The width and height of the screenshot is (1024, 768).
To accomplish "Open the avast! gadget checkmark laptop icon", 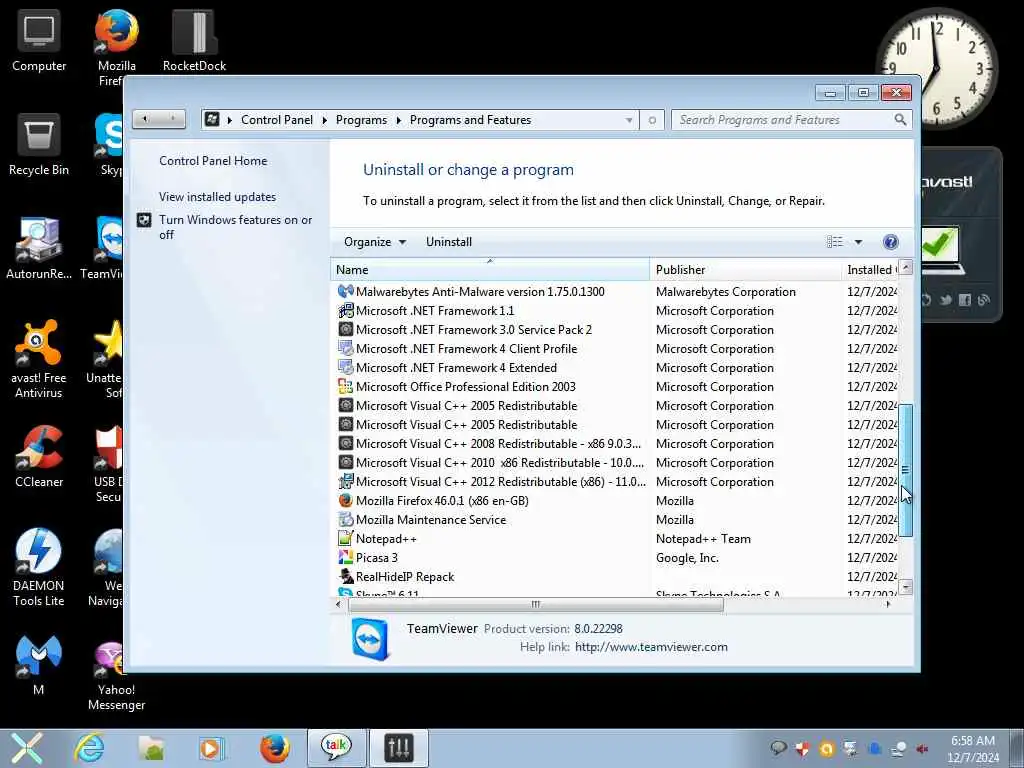I will 940,249.
